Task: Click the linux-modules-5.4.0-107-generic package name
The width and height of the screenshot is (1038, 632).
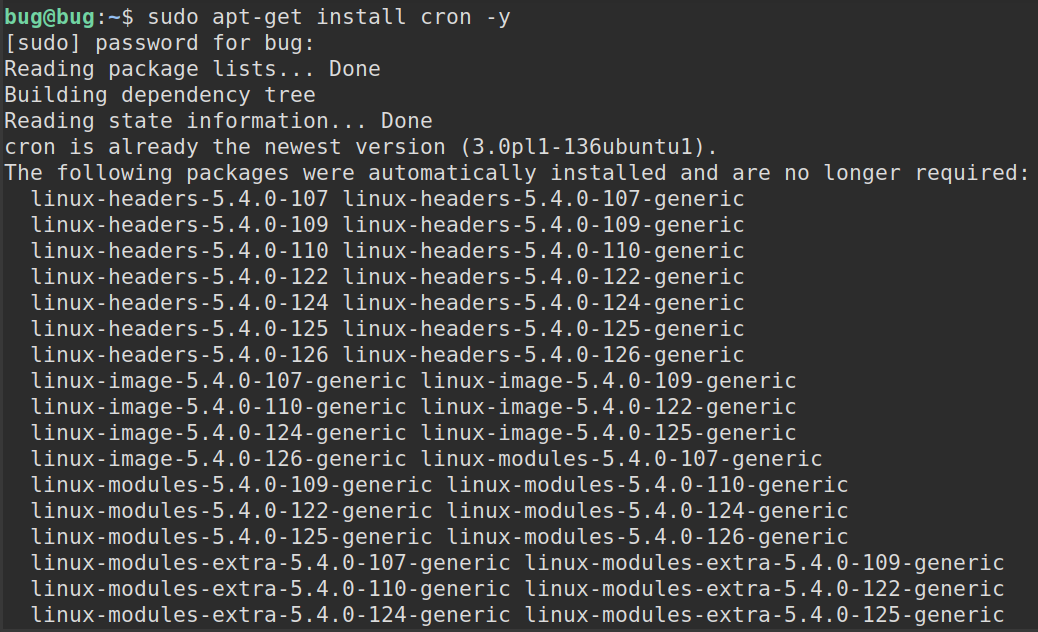Action: click(622, 459)
